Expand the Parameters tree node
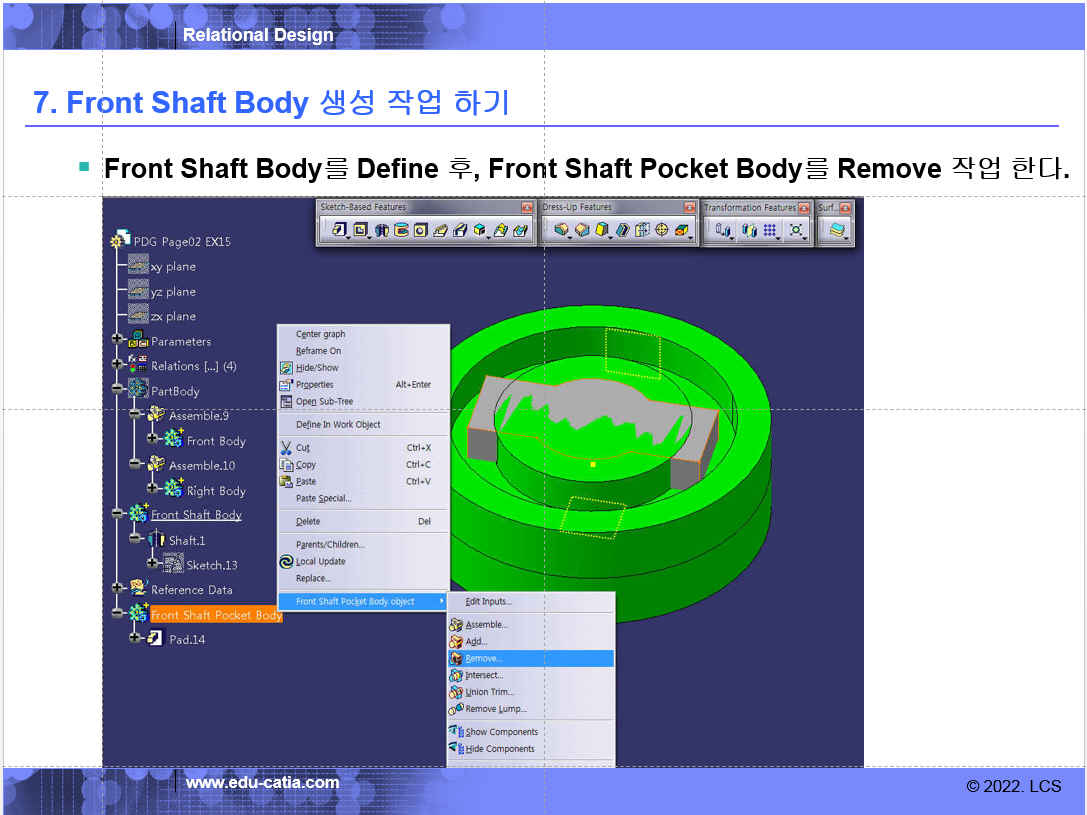1087x815 pixels. coord(118,341)
